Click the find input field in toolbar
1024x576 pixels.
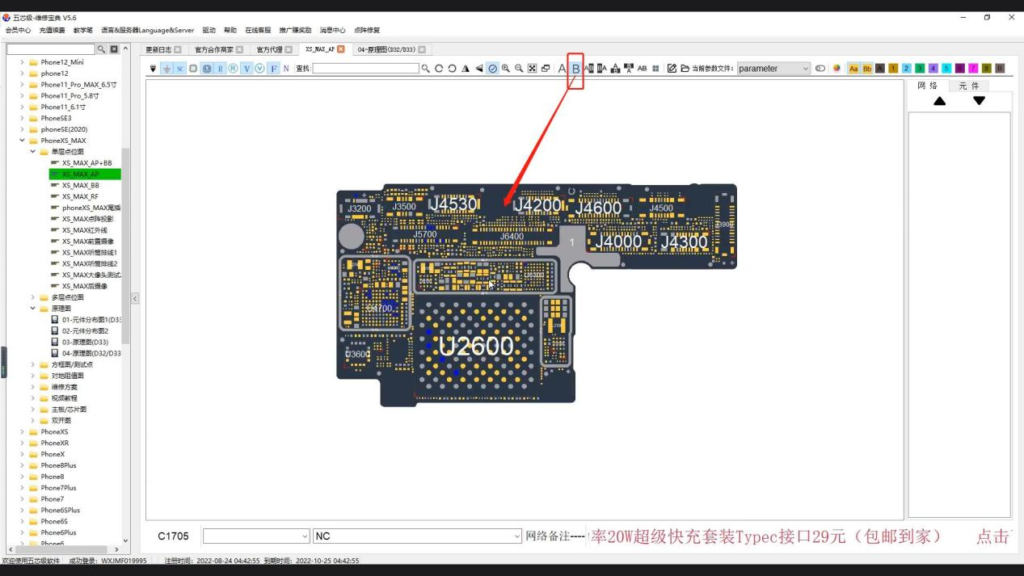point(366,69)
